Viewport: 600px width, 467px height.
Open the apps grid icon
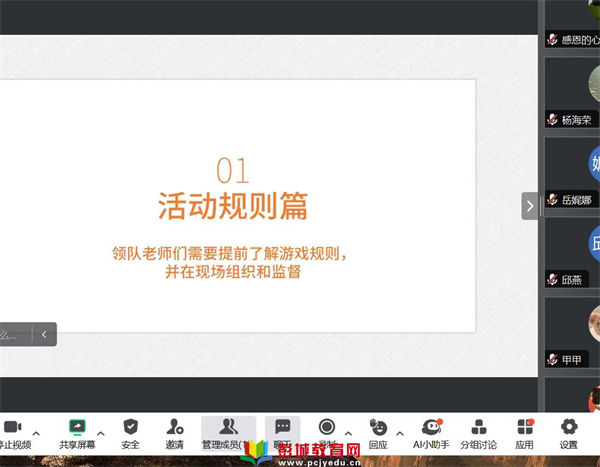pyautogui.click(x=525, y=426)
